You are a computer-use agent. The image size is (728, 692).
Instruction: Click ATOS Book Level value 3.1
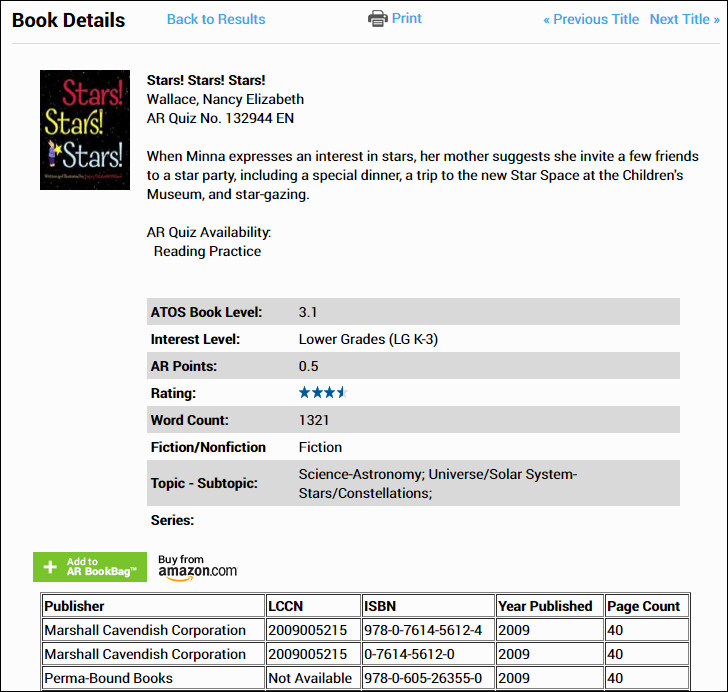pyautogui.click(x=307, y=312)
